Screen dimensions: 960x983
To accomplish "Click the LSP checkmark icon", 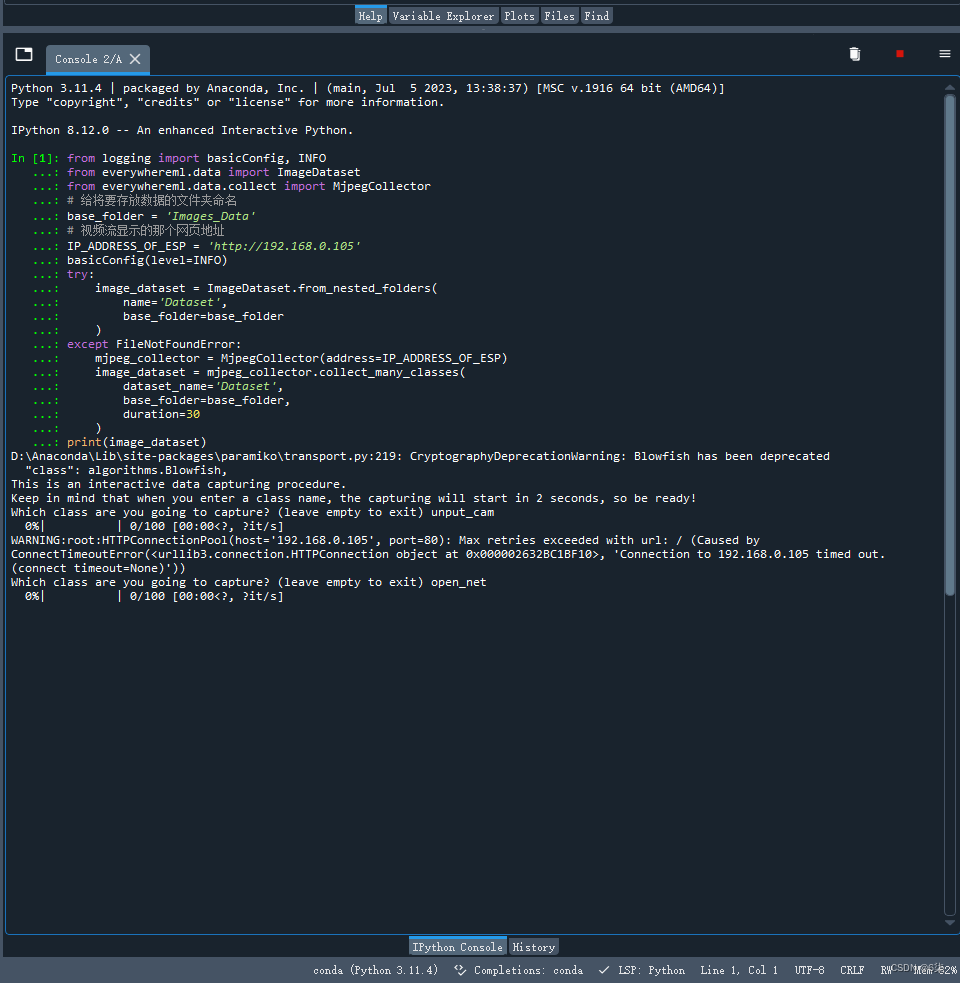I will click(x=604, y=970).
